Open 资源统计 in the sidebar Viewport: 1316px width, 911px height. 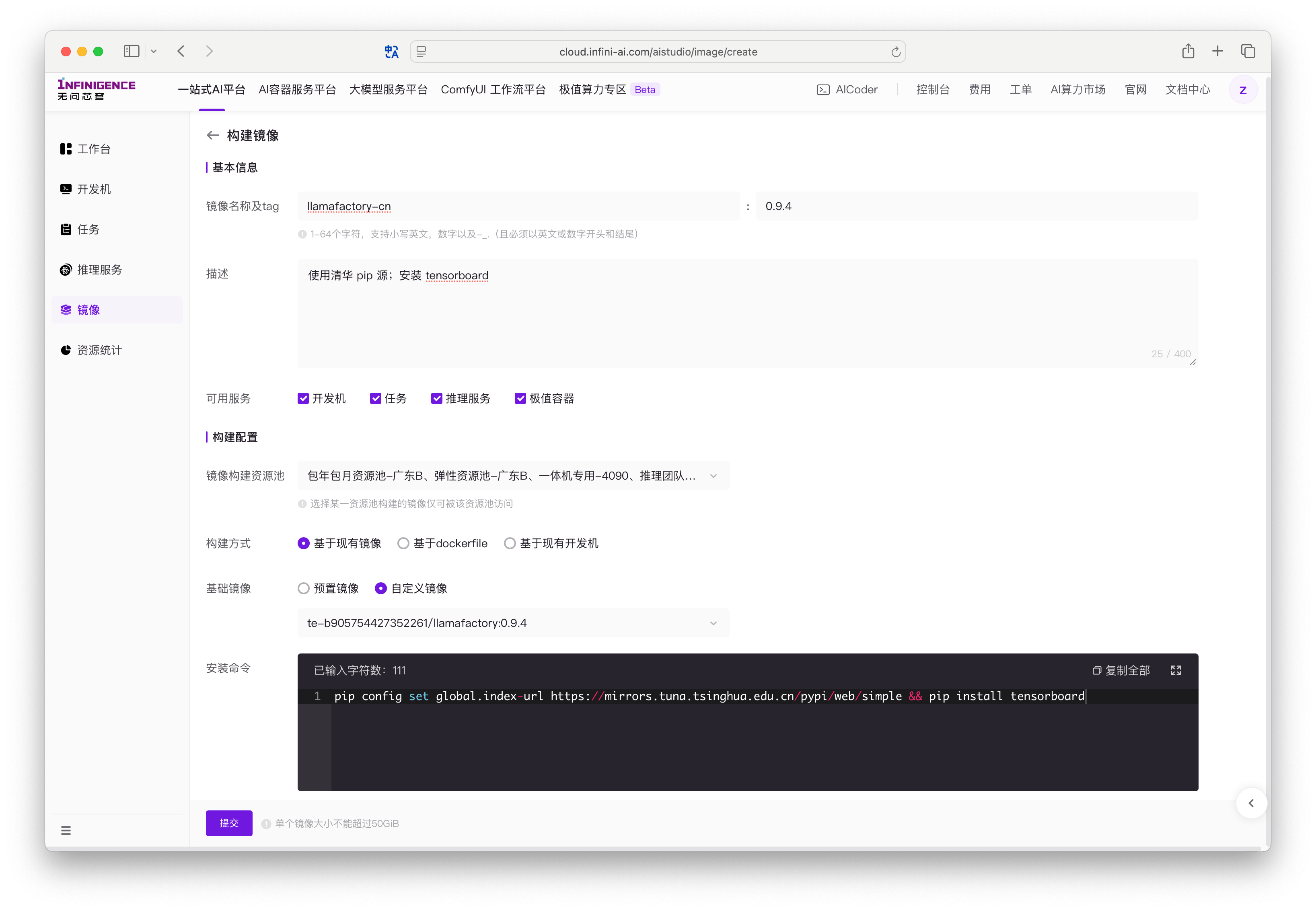point(117,350)
